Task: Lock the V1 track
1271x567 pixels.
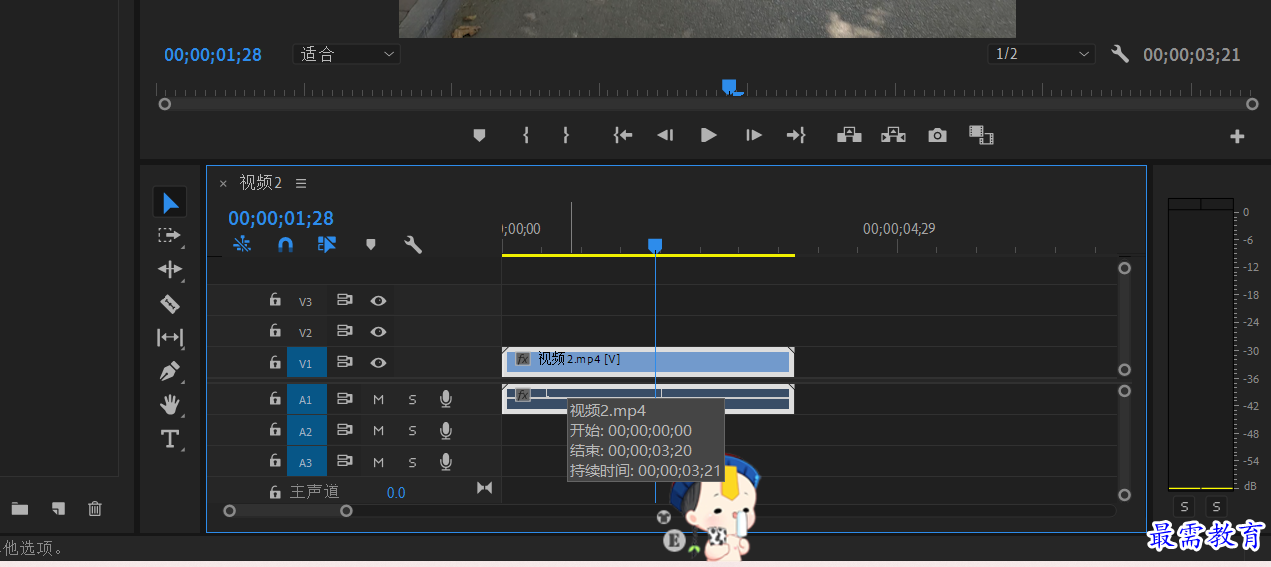Action: (x=275, y=362)
